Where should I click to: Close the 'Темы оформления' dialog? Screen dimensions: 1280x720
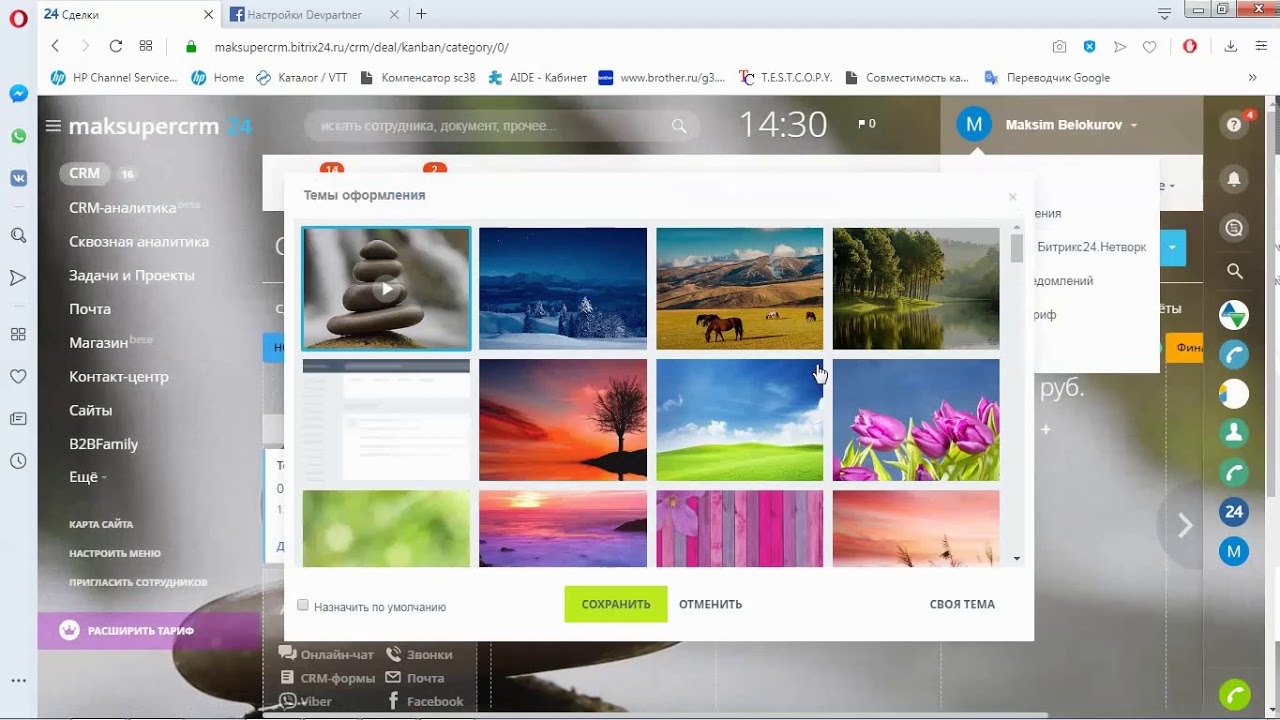(x=1013, y=197)
